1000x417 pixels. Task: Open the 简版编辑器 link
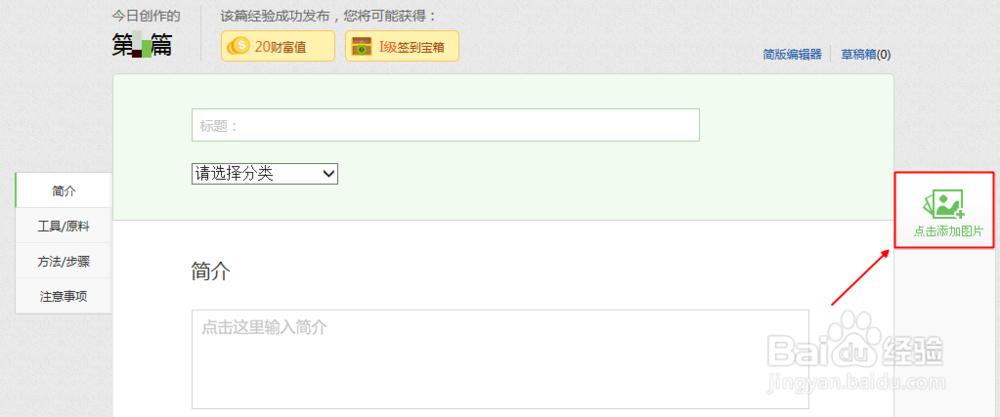click(793, 54)
